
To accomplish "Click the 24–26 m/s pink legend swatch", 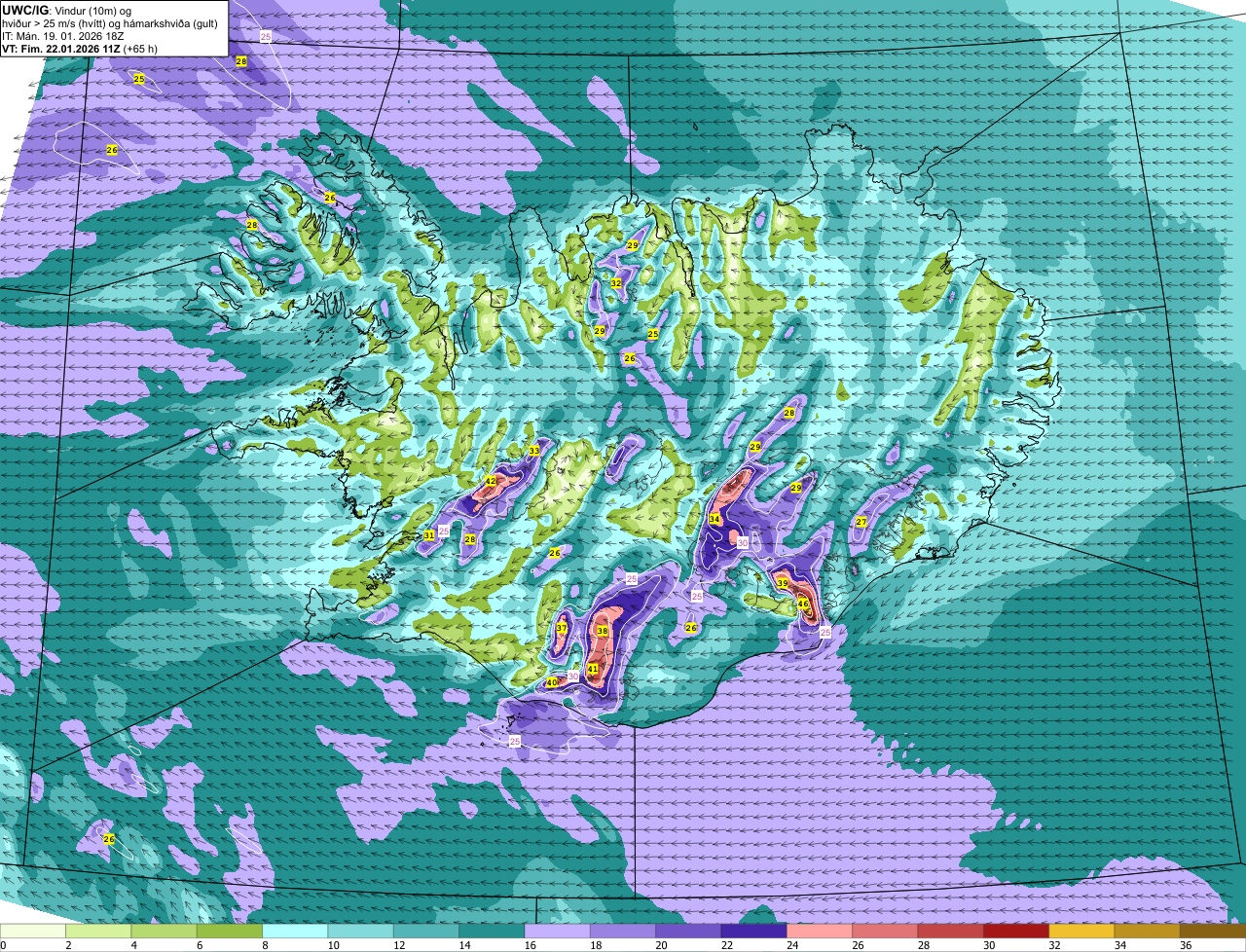I will tap(819, 931).
